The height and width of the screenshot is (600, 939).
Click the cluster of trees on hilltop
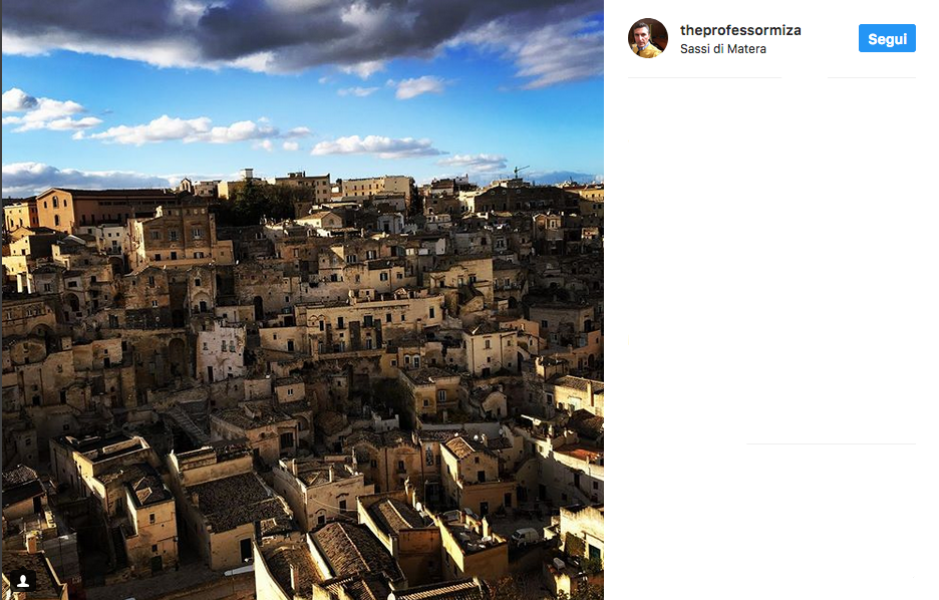point(258,202)
